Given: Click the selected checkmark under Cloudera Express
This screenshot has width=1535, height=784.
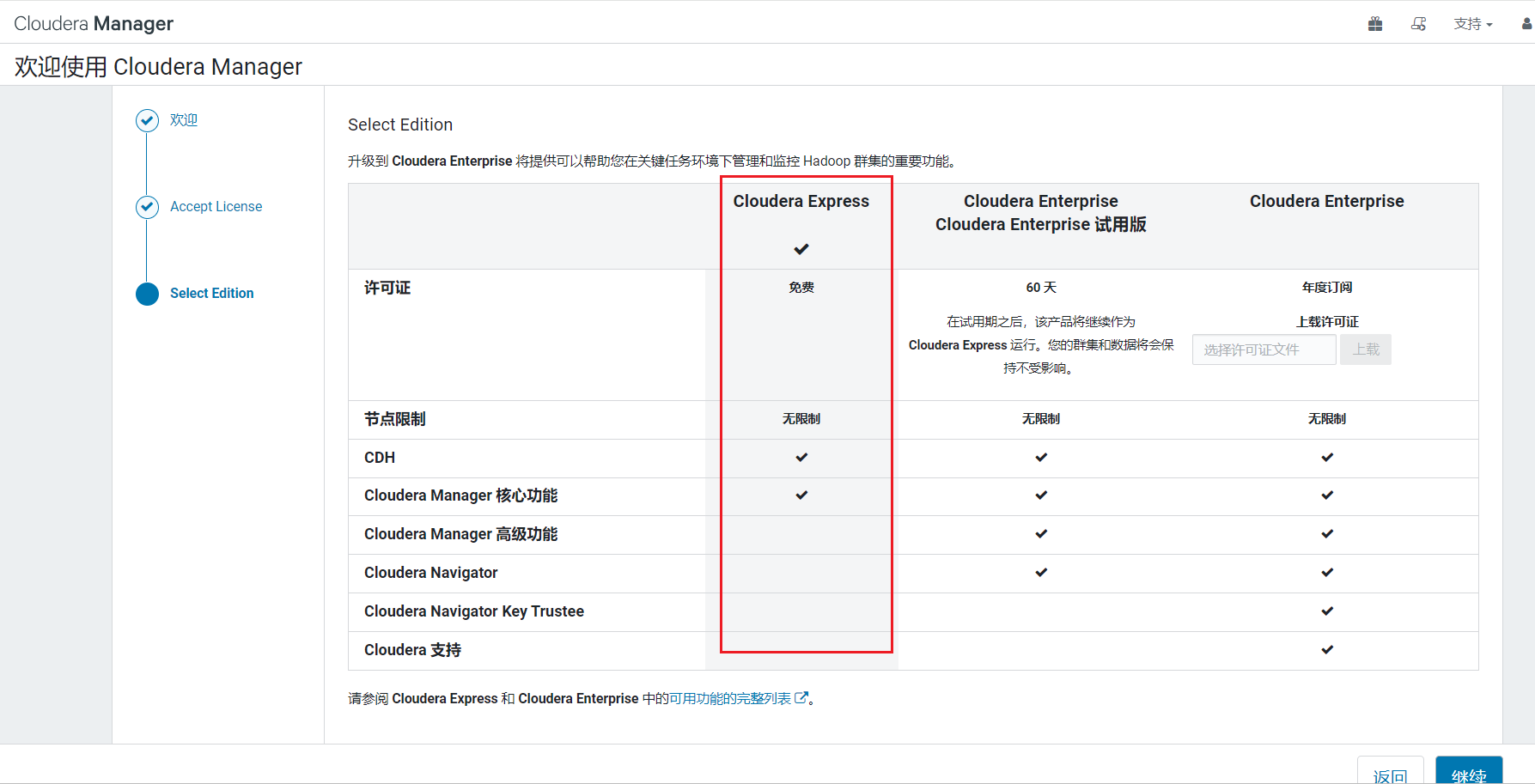Looking at the screenshot, I should click(801, 249).
